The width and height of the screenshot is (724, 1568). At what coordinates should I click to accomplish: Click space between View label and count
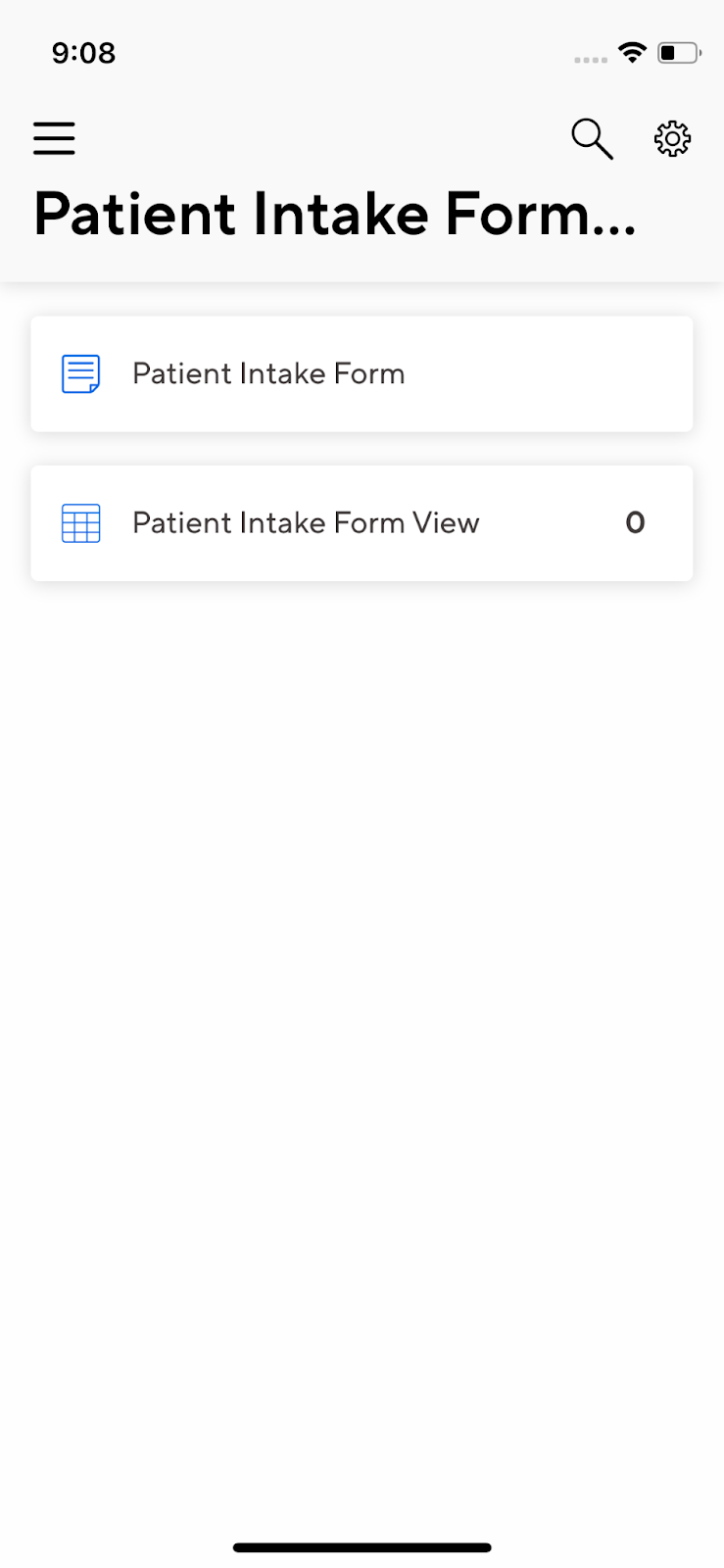(553, 523)
